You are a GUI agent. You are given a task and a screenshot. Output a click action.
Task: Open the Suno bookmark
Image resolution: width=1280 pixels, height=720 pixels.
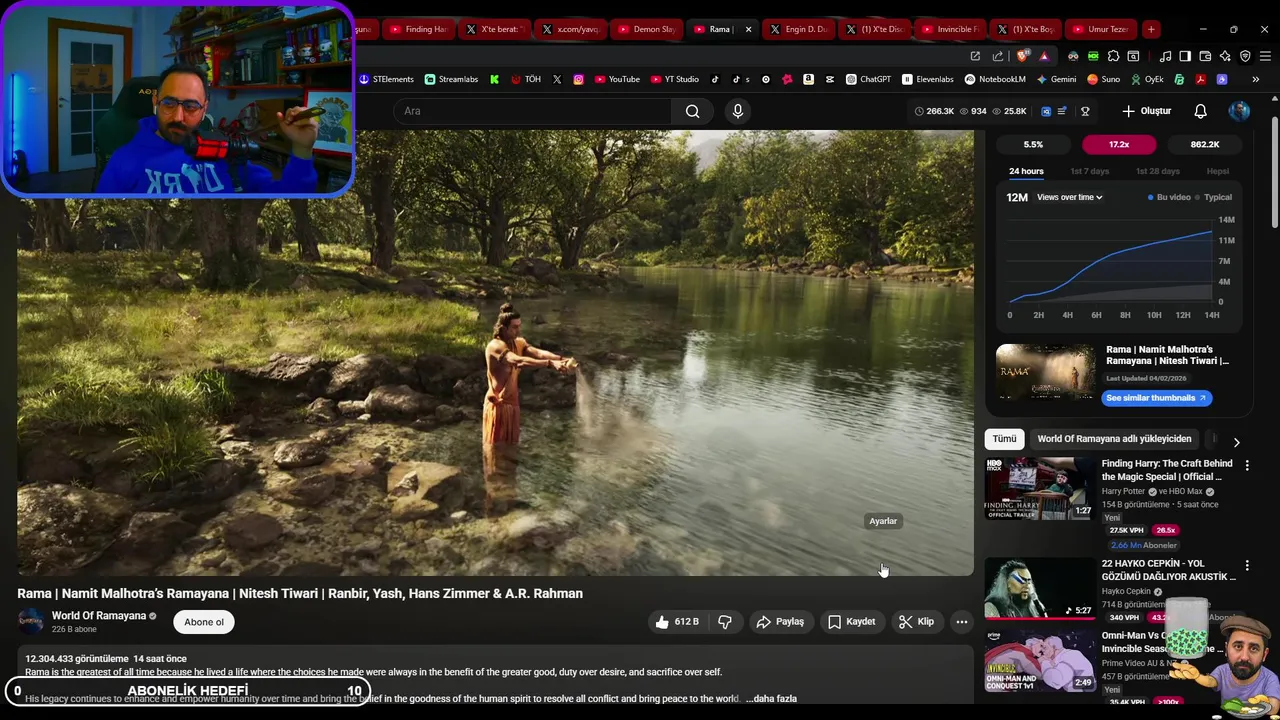(x=1103, y=79)
